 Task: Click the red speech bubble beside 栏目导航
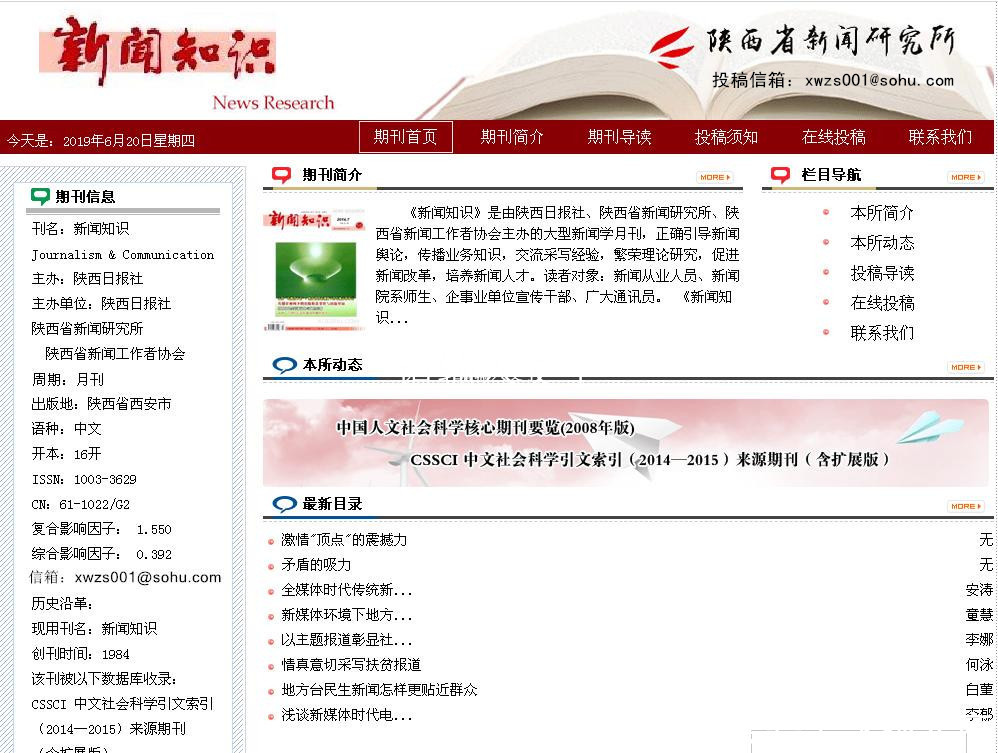(x=781, y=175)
